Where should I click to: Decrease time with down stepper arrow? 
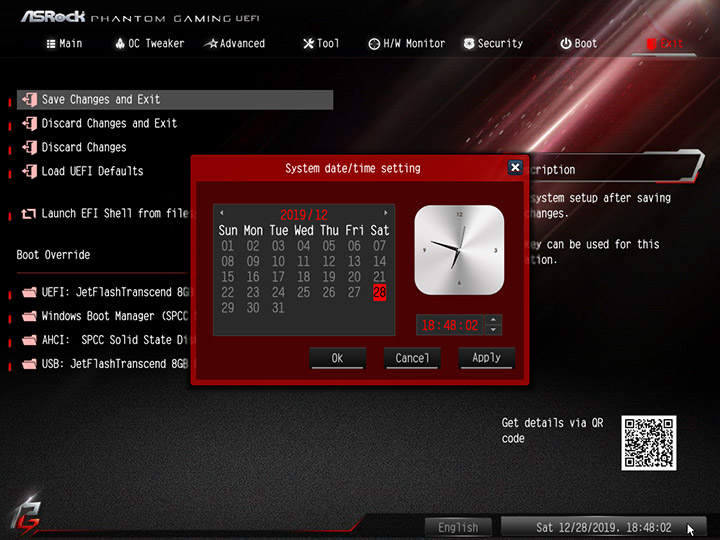click(493, 330)
